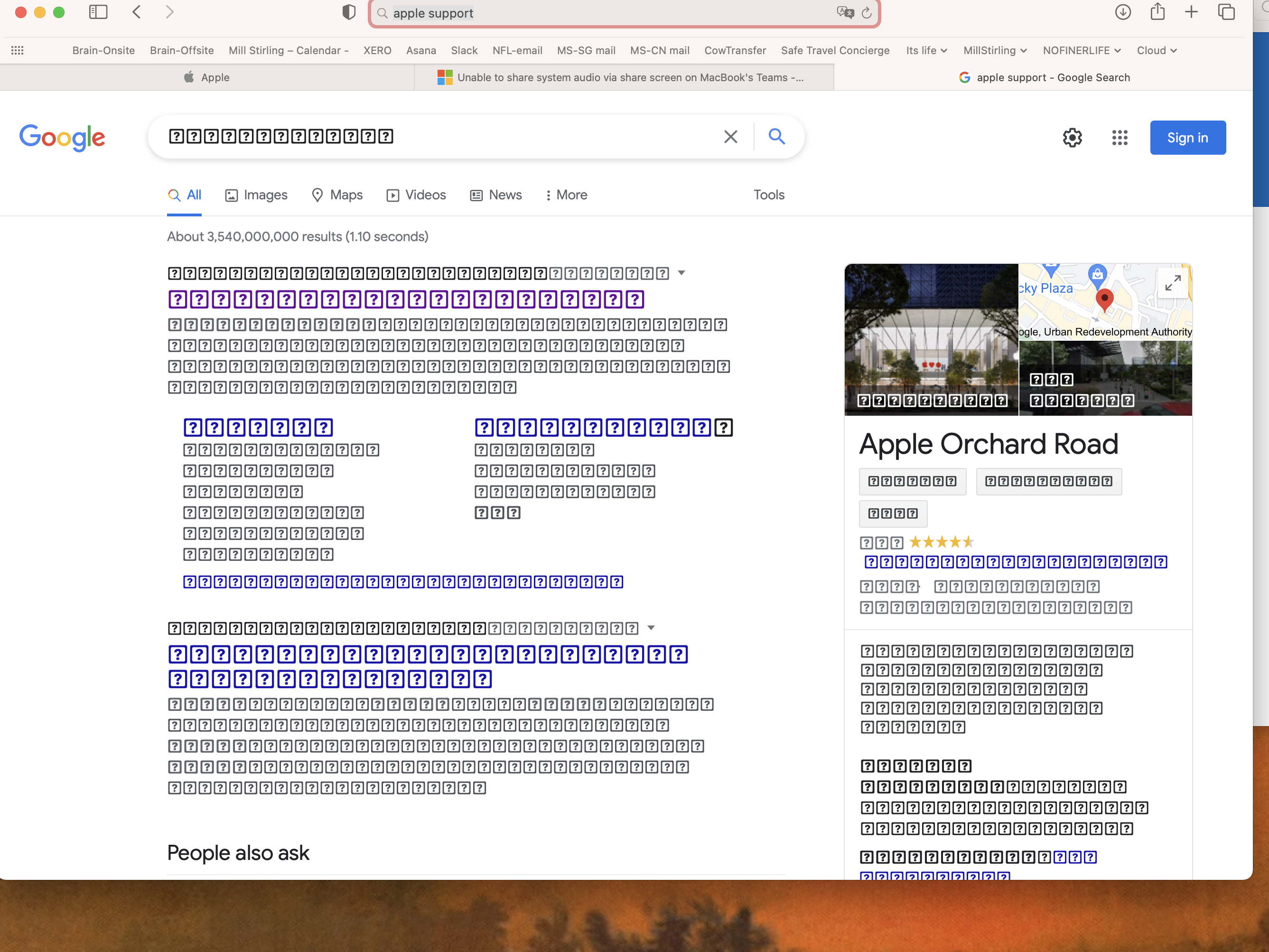Viewport: 1269px width, 952px height.
Task: Show the tab overview icon
Action: [1227, 12]
